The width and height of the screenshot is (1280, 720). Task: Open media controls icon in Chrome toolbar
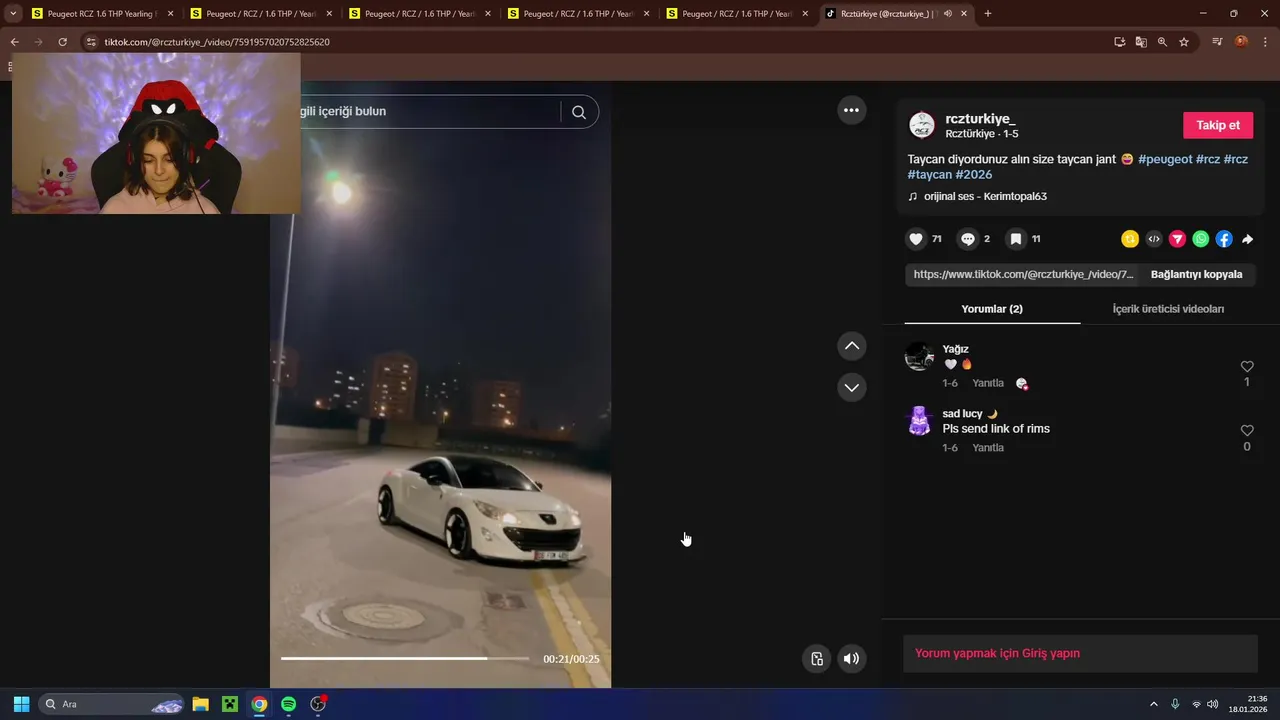pos(1217,42)
